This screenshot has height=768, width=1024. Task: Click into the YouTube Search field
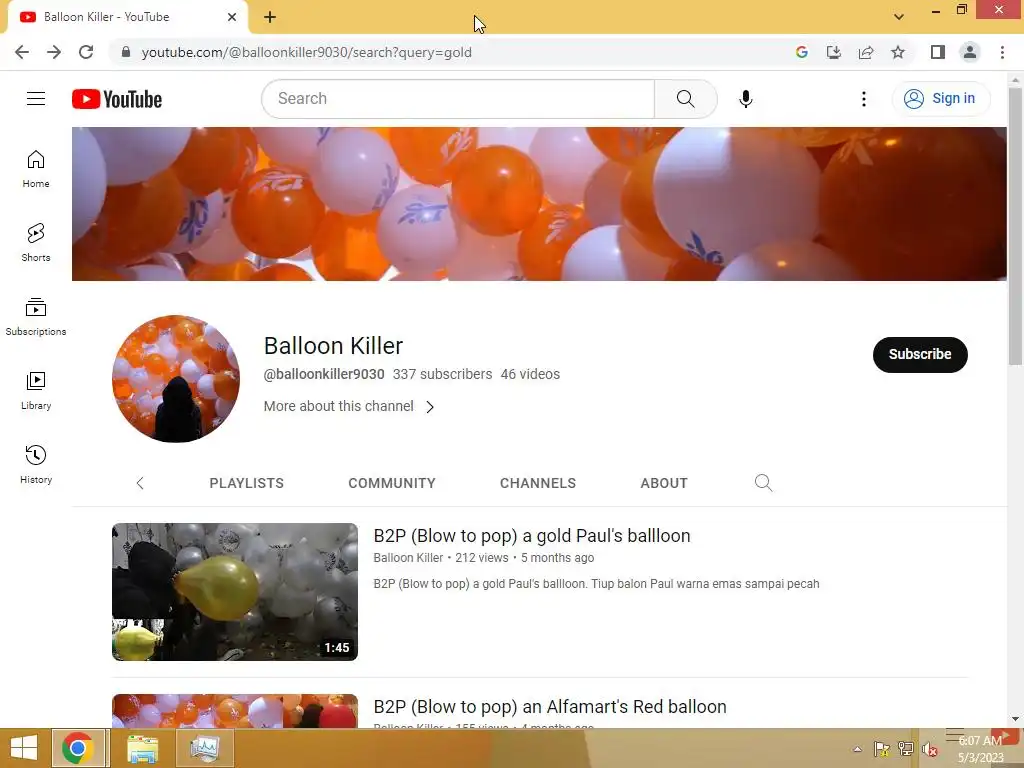coord(458,99)
